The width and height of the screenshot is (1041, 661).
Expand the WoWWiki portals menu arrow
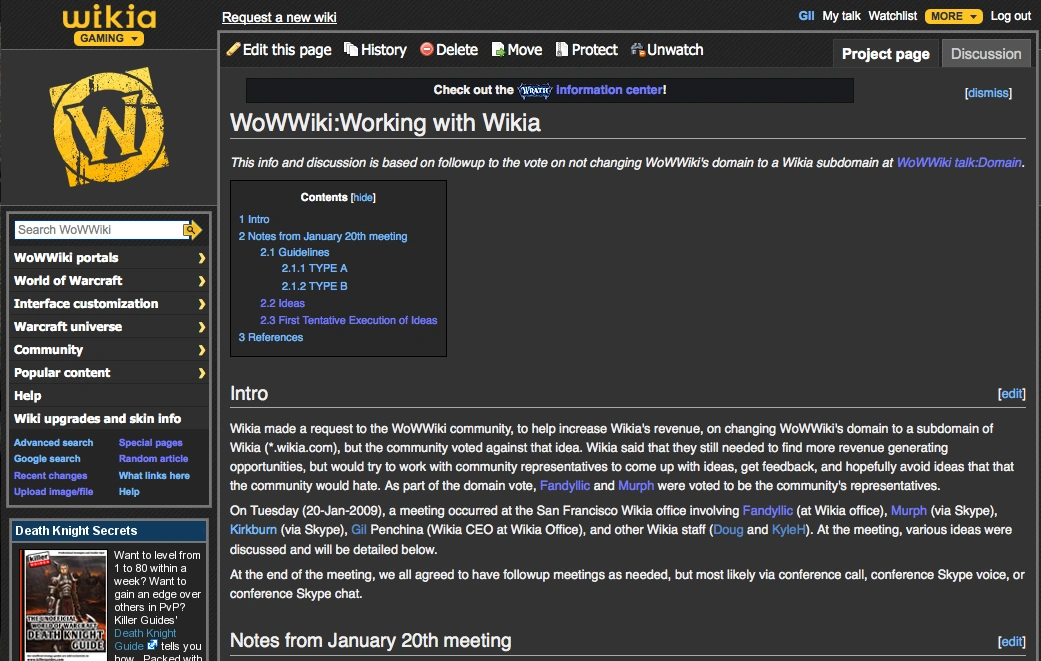point(202,258)
